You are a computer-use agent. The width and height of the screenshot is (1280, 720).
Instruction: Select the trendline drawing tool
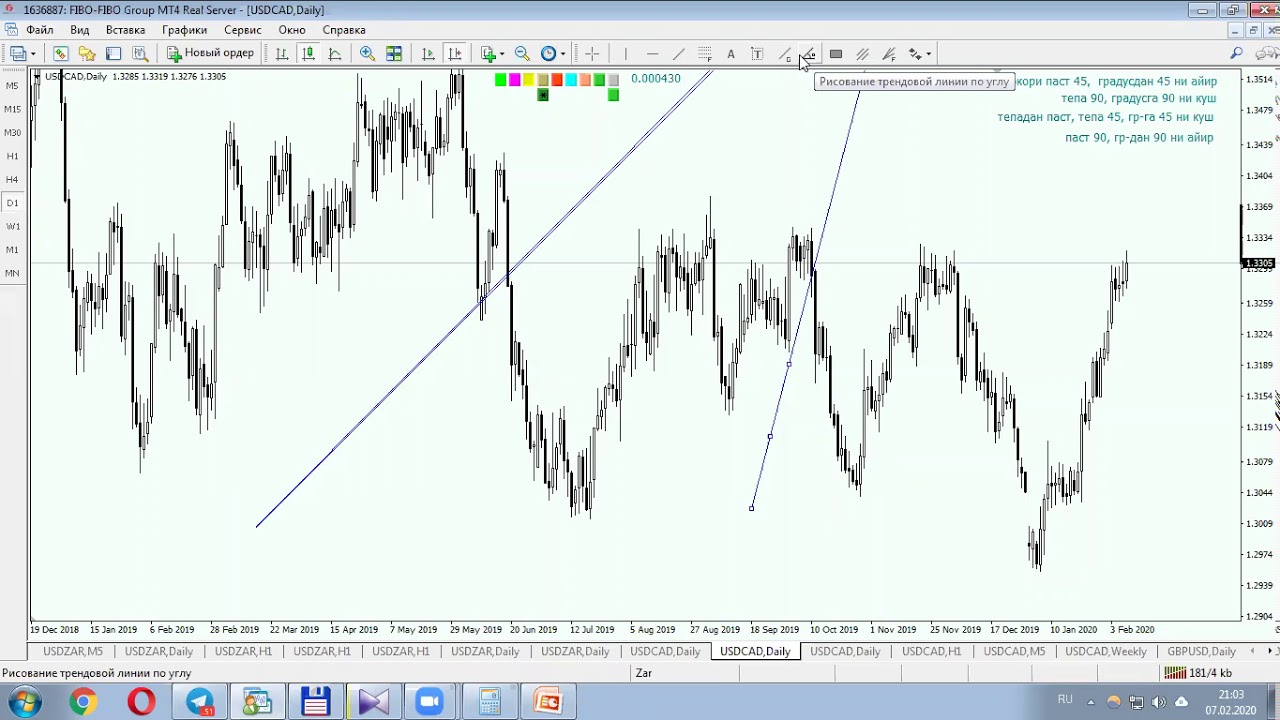point(678,54)
